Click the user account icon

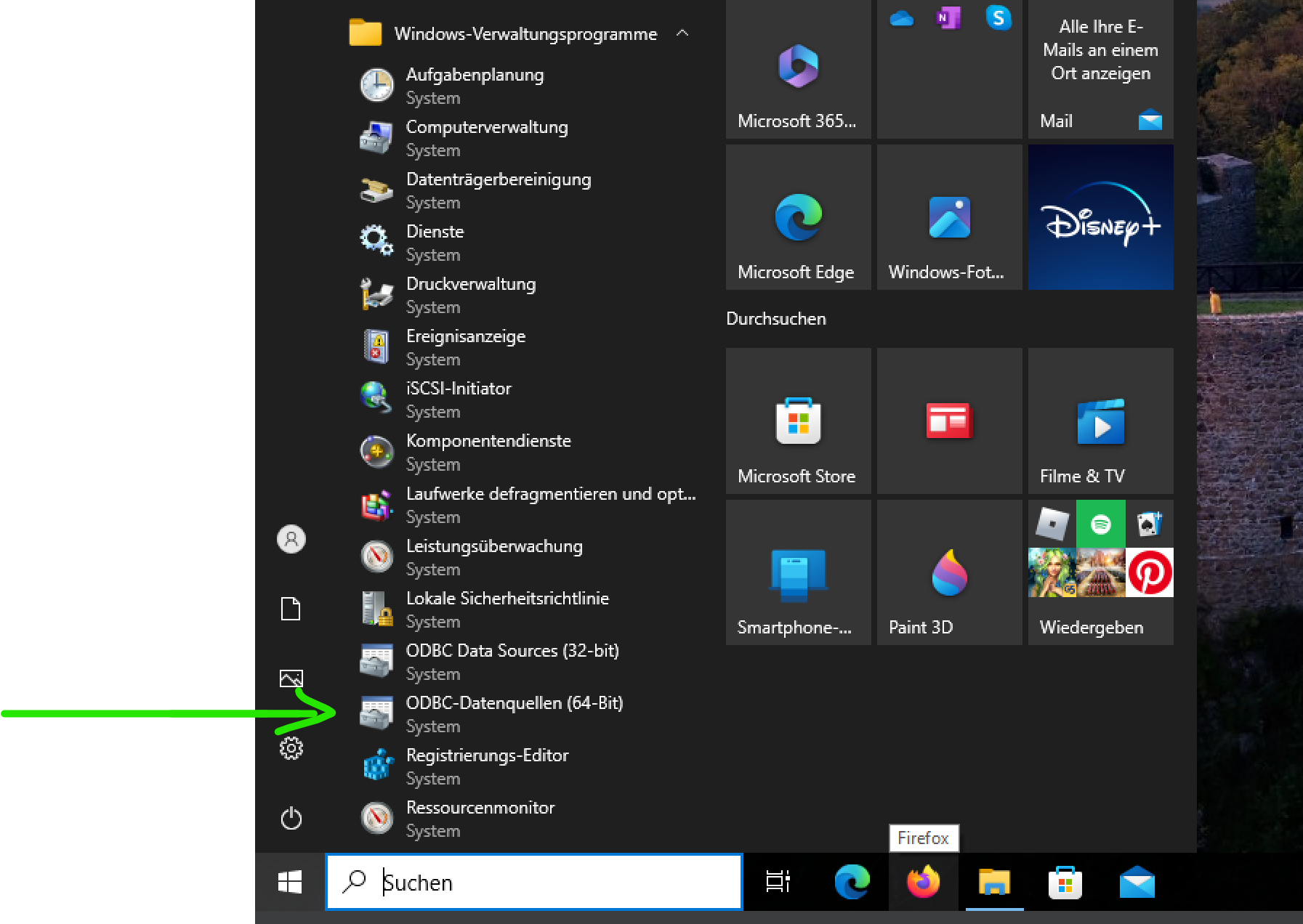(x=291, y=539)
